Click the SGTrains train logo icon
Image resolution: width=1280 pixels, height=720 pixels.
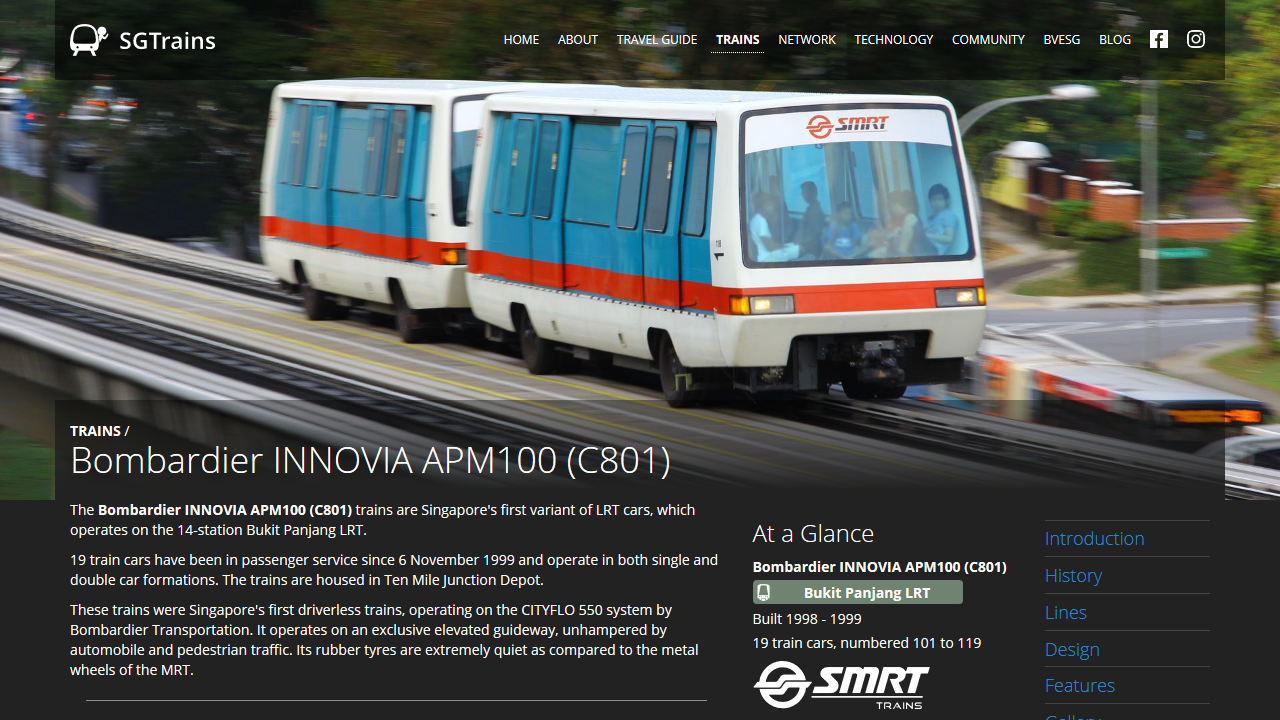pos(89,40)
